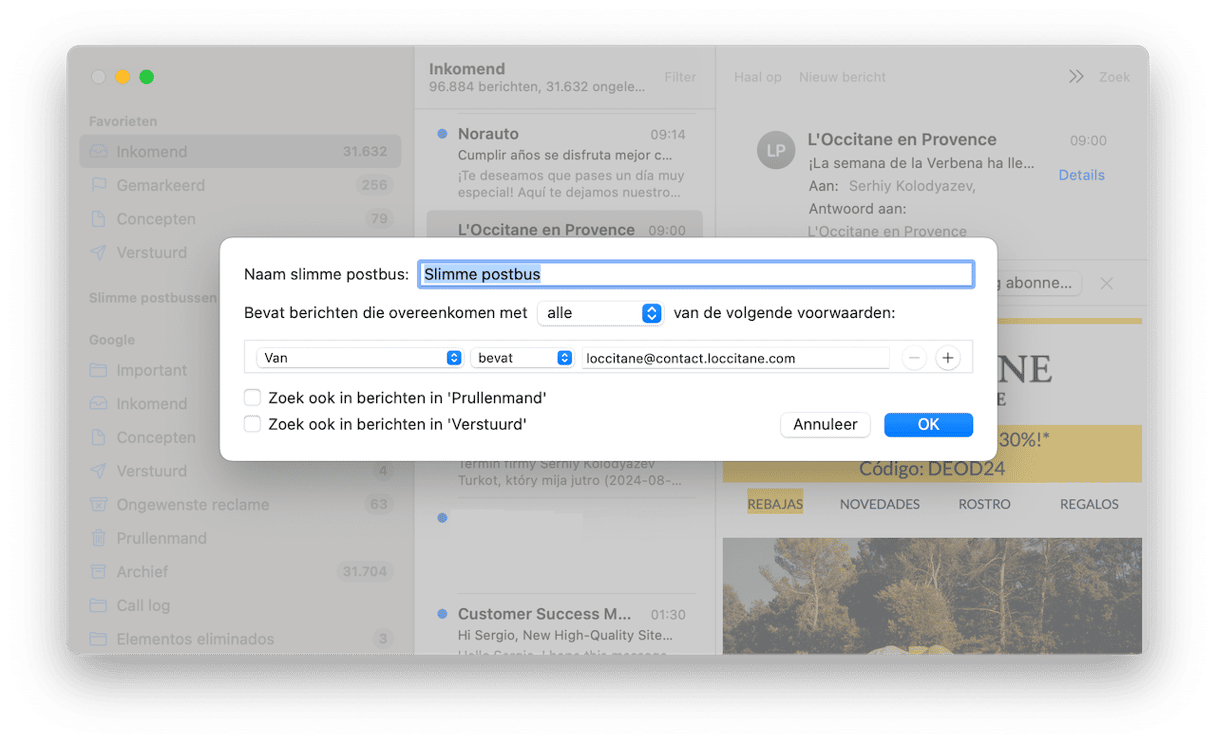
Task: Open the Archief mailbox
Action: tap(240, 572)
